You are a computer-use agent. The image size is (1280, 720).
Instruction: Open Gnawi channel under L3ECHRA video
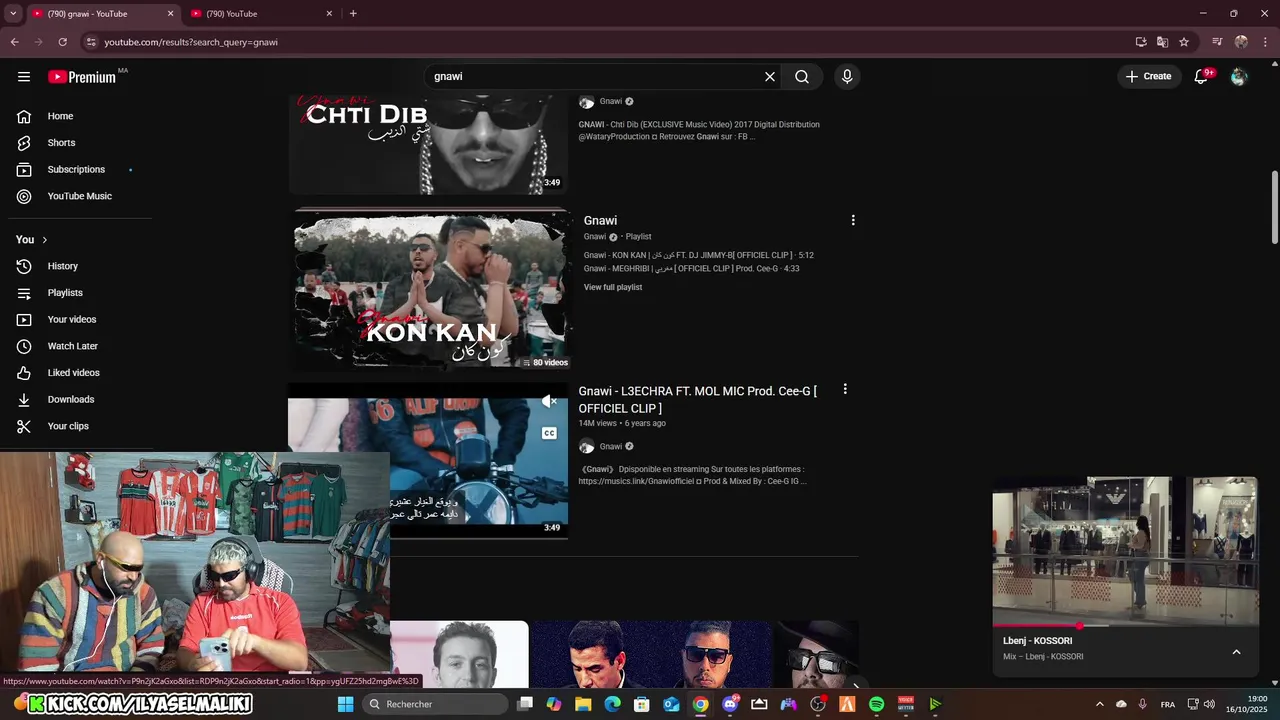[611, 446]
